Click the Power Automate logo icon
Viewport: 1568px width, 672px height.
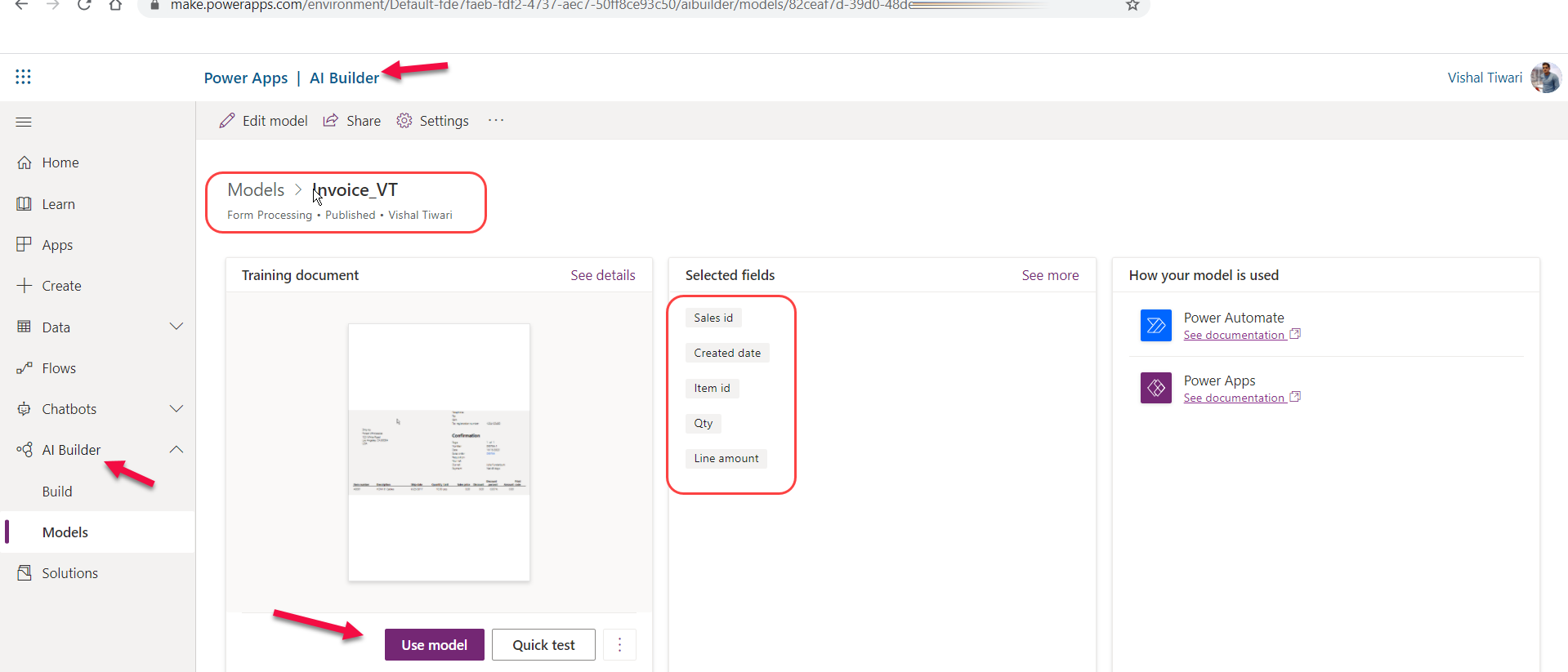tap(1156, 326)
